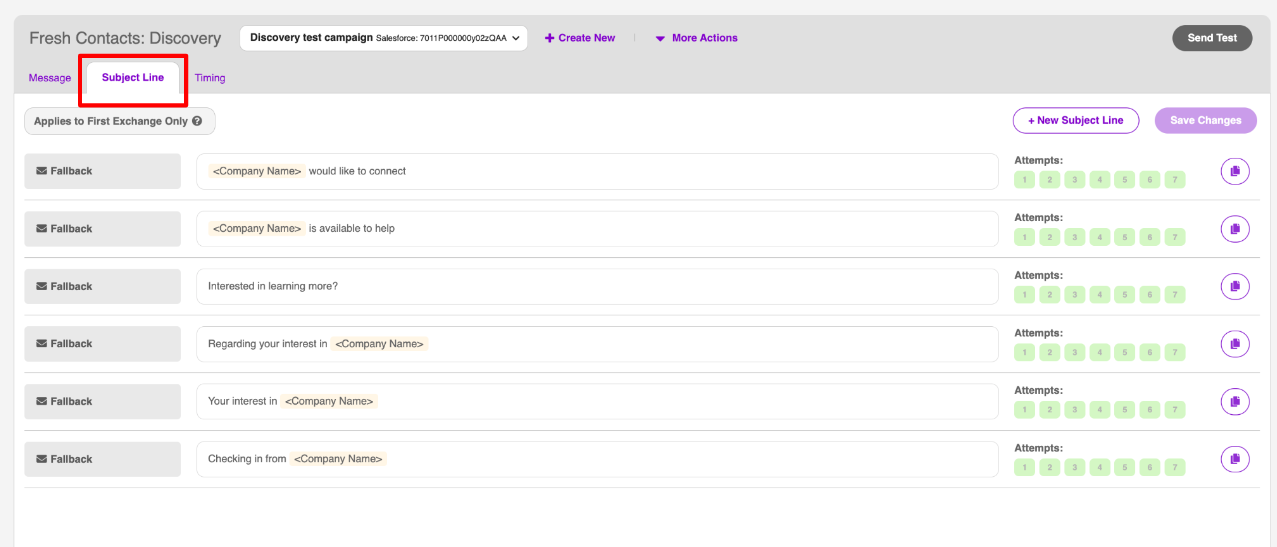Image resolution: width=1277 pixels, height=547 pixels.
Task: Click the Save Changes button
Action: (x=1205, y=120)
